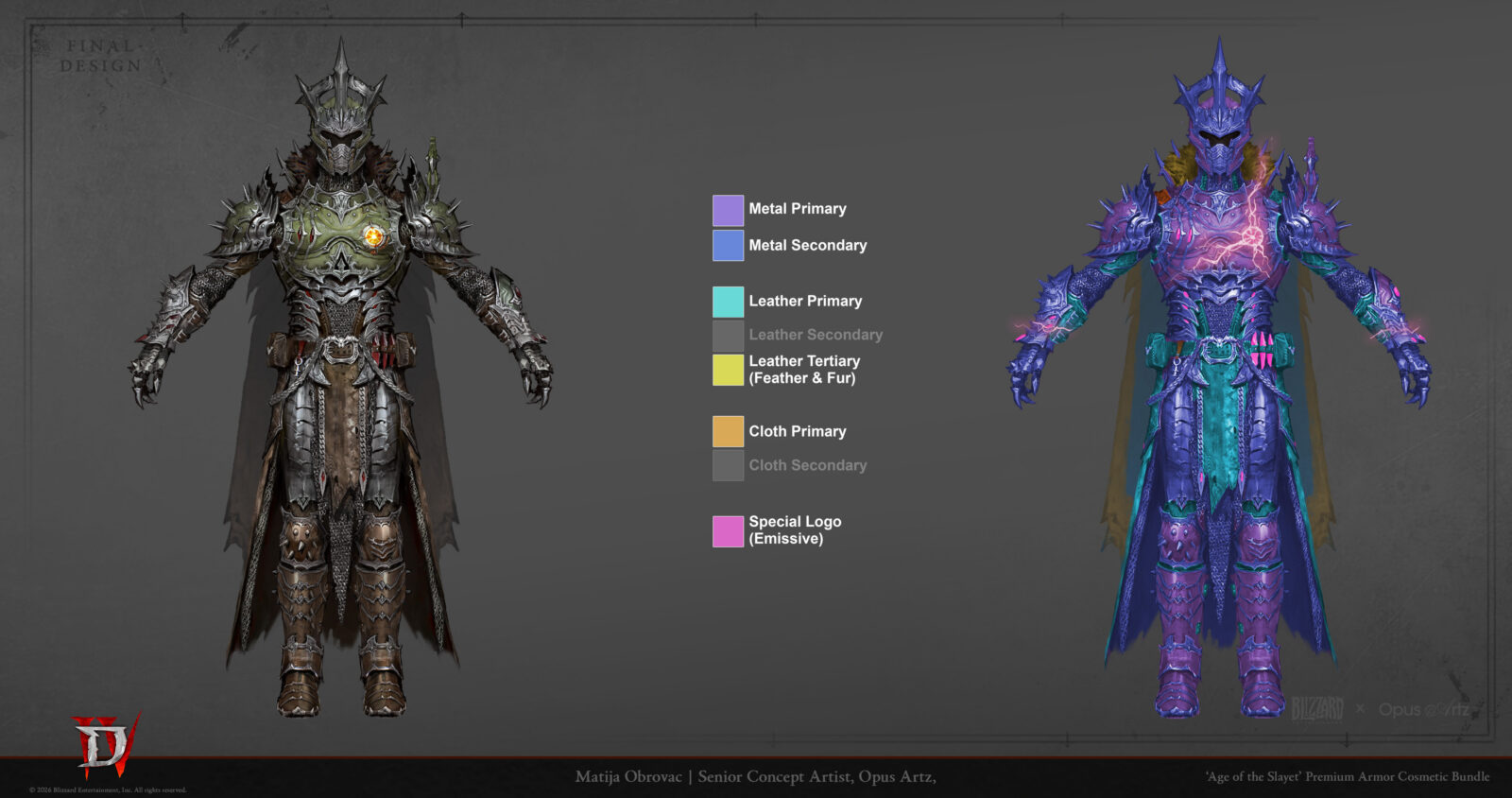
Task: Click the dimmed "Cloth Secondary" label
Action: pyautogui.click(x=808, y=465)
